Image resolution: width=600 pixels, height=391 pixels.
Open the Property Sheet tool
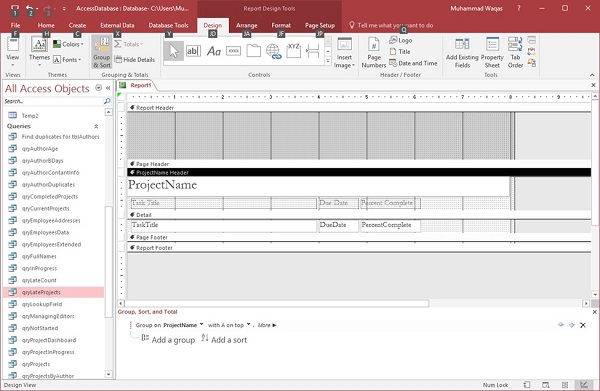(492, 53)
